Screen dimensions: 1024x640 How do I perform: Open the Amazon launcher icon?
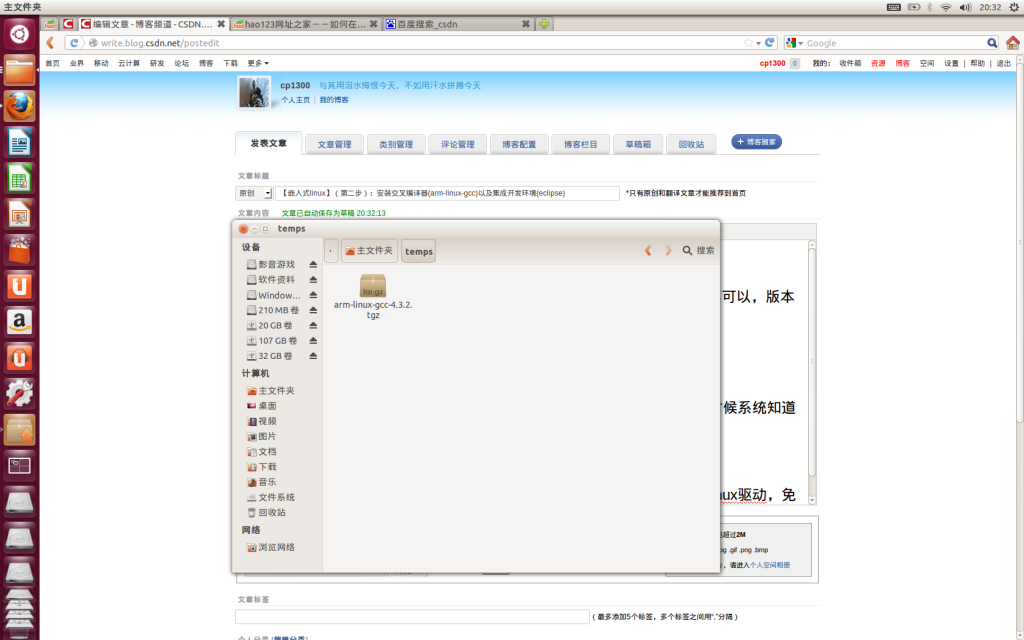[x=19, y=321]
